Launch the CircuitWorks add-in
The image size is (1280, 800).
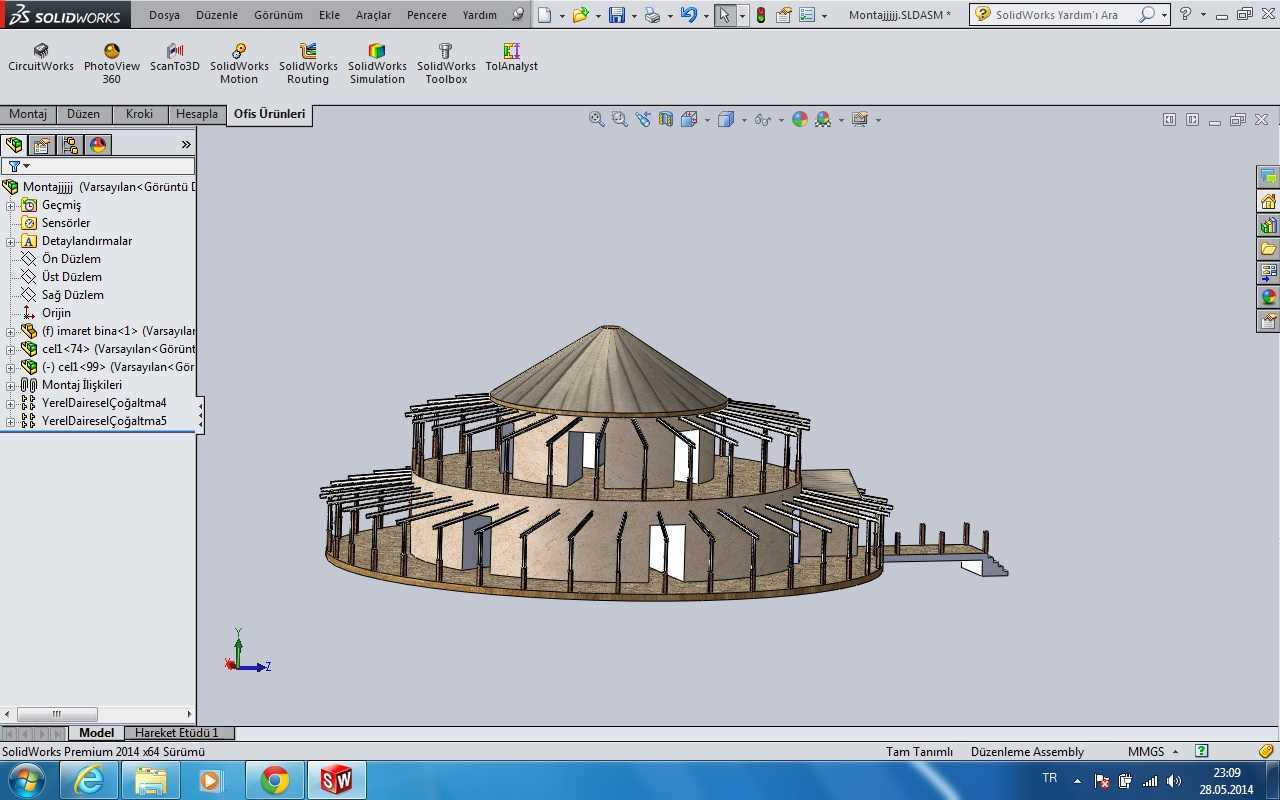click(x=41, y=58)
